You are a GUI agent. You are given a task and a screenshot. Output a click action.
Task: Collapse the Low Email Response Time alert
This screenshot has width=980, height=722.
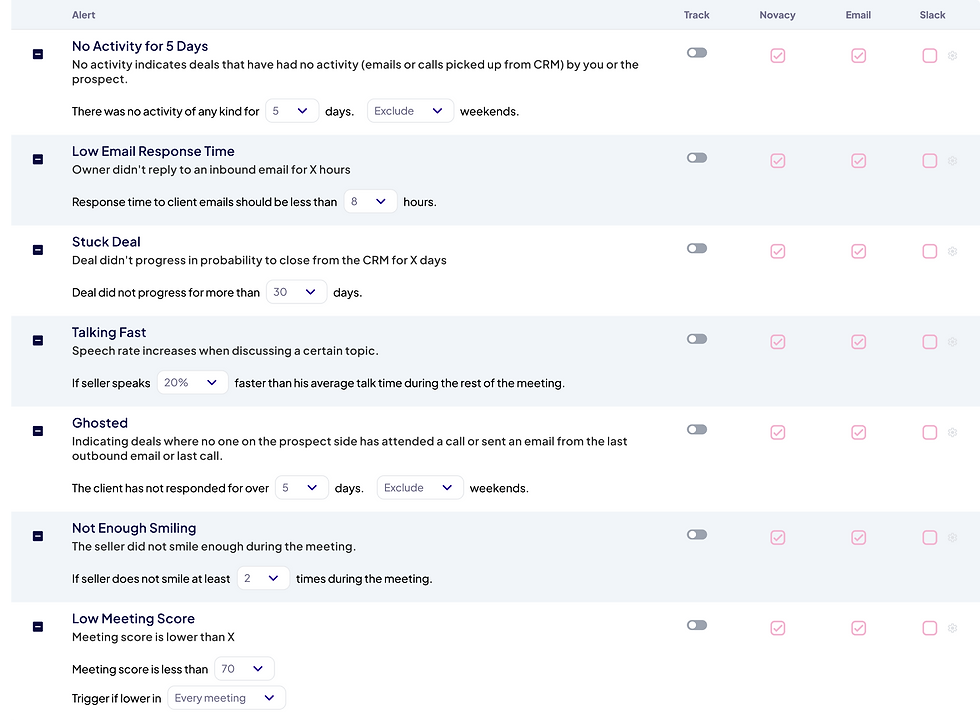point(38,159)
